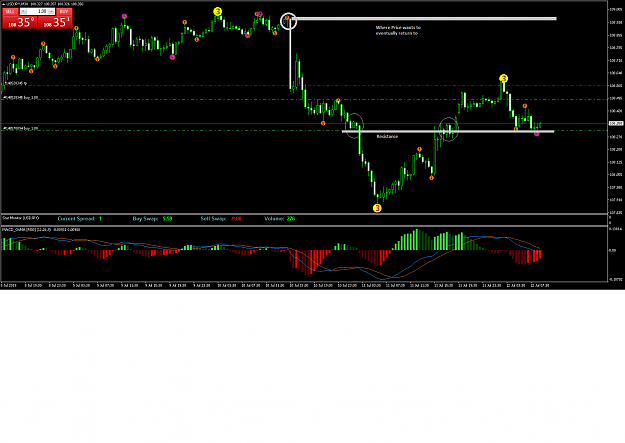625x443 pixels.
Task: Increase lot size with the volume up arrow
Action: tap(51, 12)
